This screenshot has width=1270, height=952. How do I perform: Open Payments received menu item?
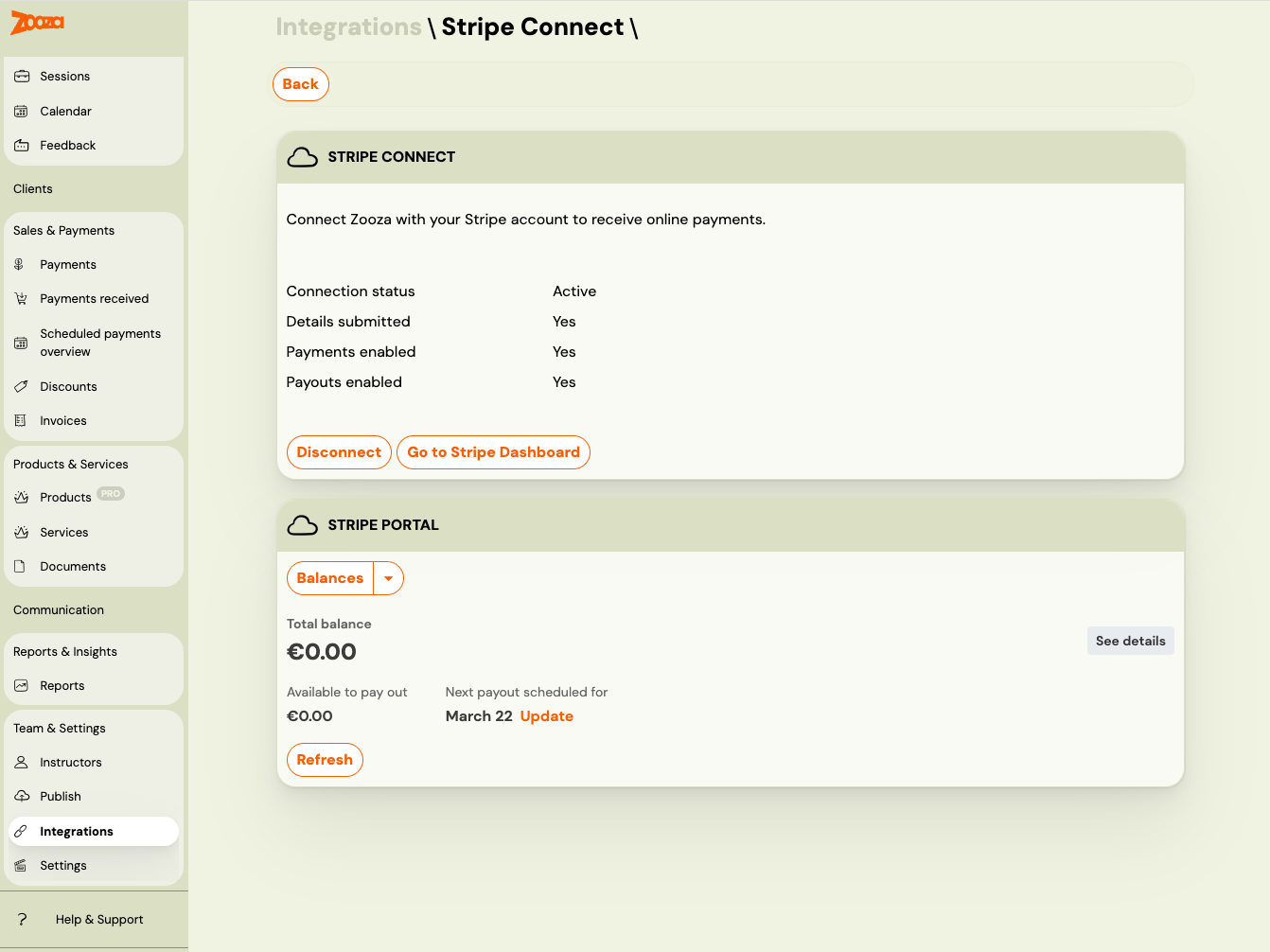[94, 299]
